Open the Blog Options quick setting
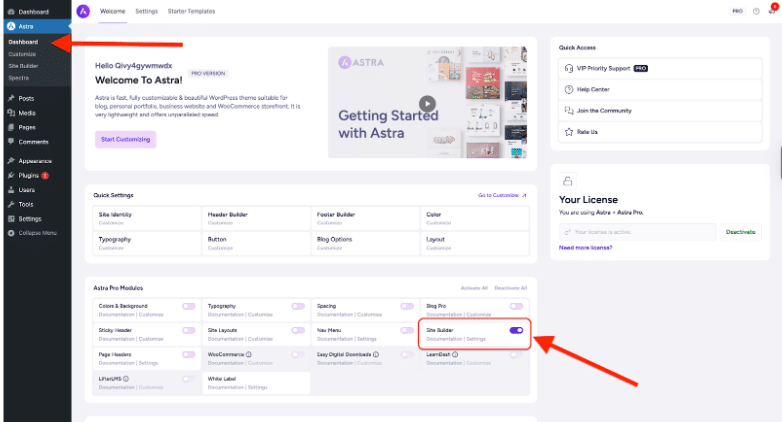 click(x=365, y=243)
